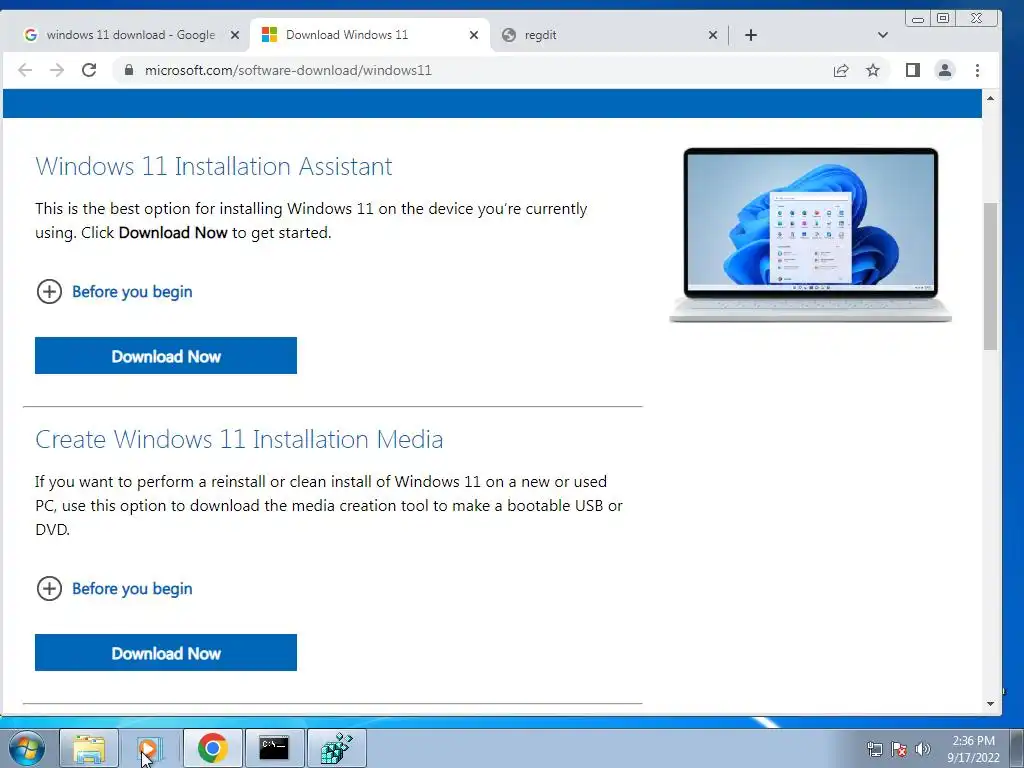Open a new tab with plus button
1024x768 pixels.
coord(751,35)
